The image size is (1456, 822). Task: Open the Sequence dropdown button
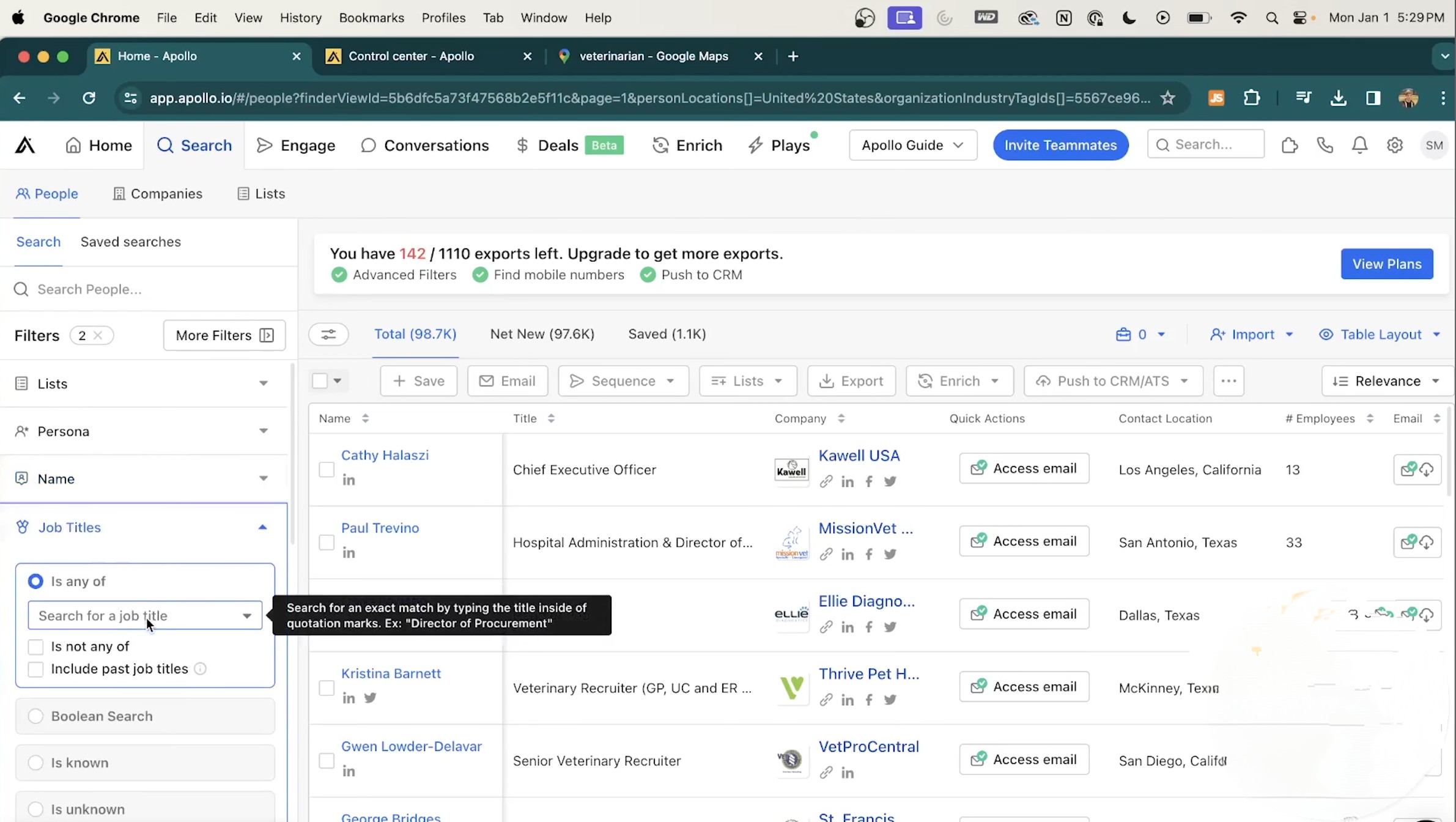[623, 381]
